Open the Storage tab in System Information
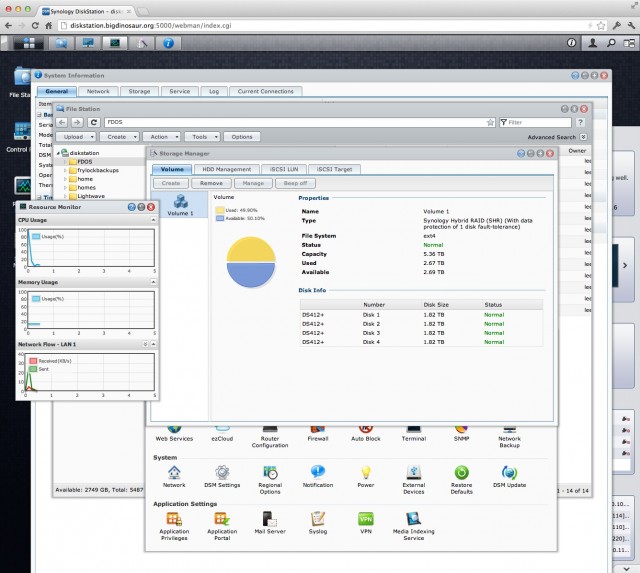The width and height of the screenshot is (640, 573). click(139, 91)
